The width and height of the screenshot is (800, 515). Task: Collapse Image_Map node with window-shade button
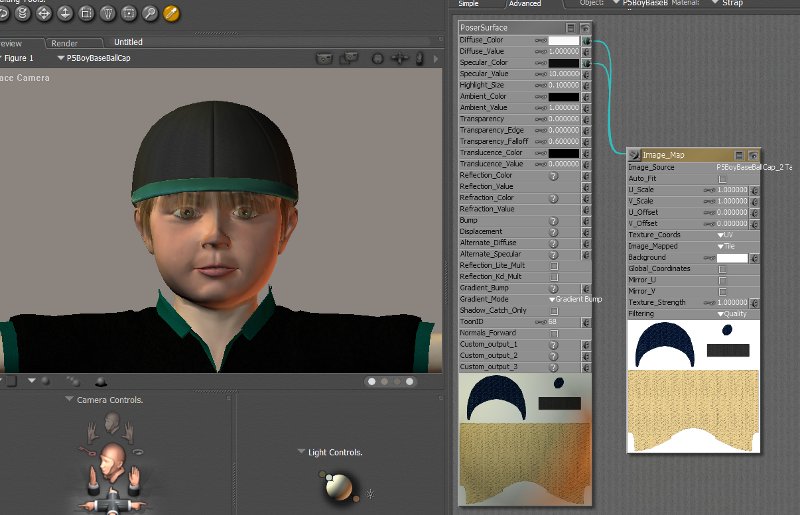(x=739, y=155)
